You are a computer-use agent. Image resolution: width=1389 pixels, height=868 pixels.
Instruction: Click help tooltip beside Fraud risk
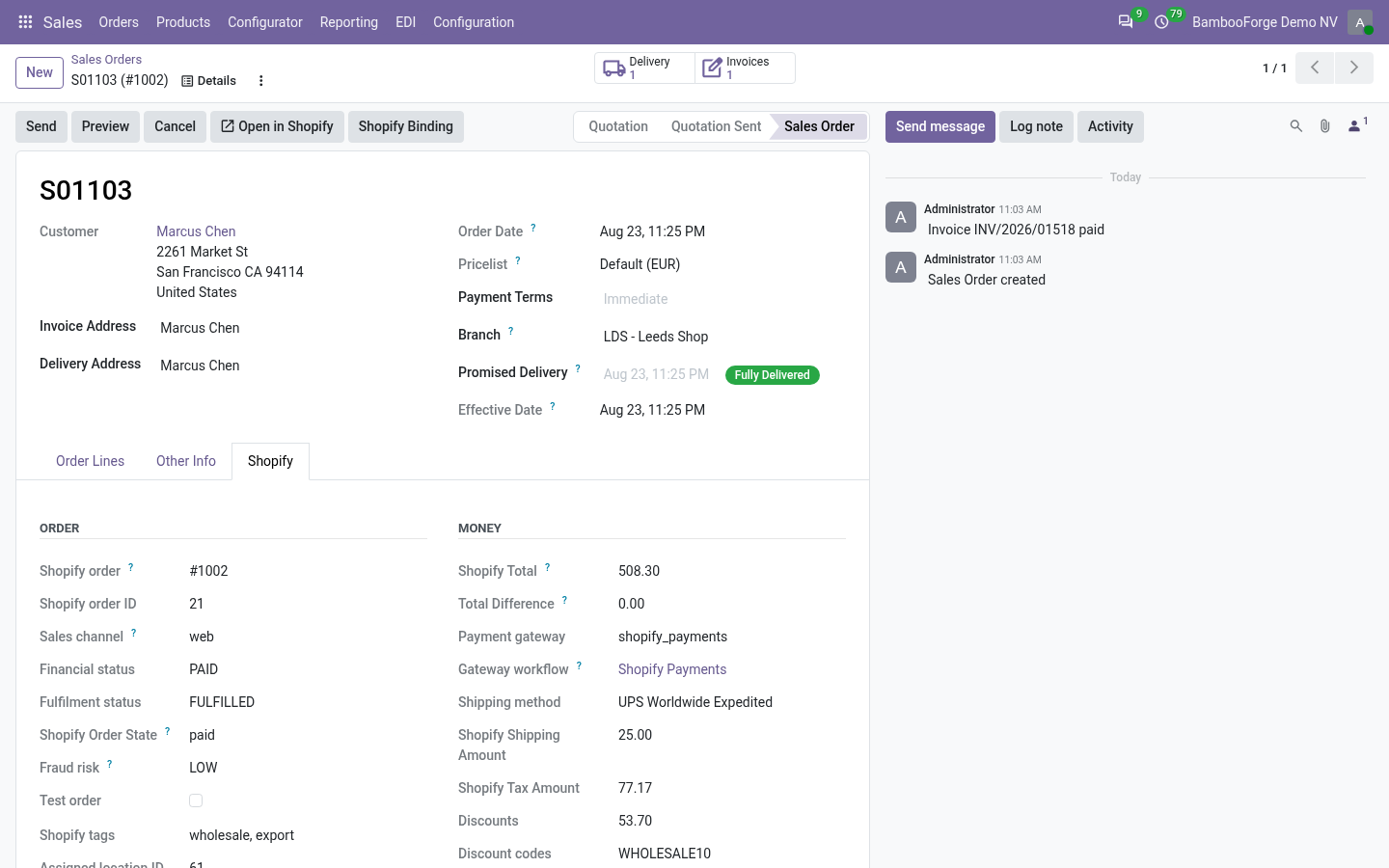[x=110, y=764]
